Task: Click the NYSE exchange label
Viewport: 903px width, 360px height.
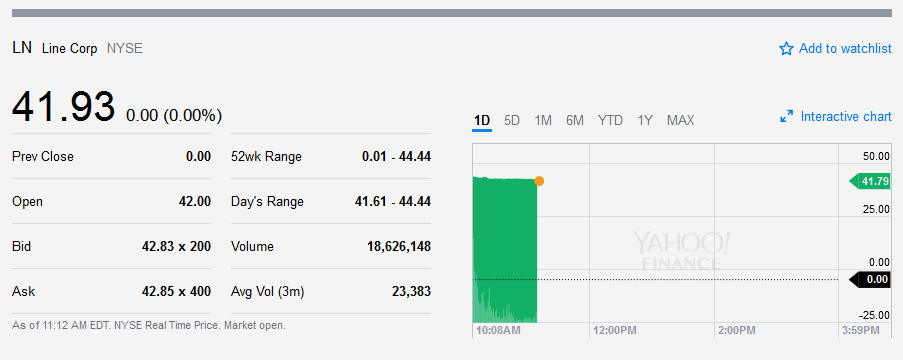Action: pyautogui.click(x=124, y=49)
